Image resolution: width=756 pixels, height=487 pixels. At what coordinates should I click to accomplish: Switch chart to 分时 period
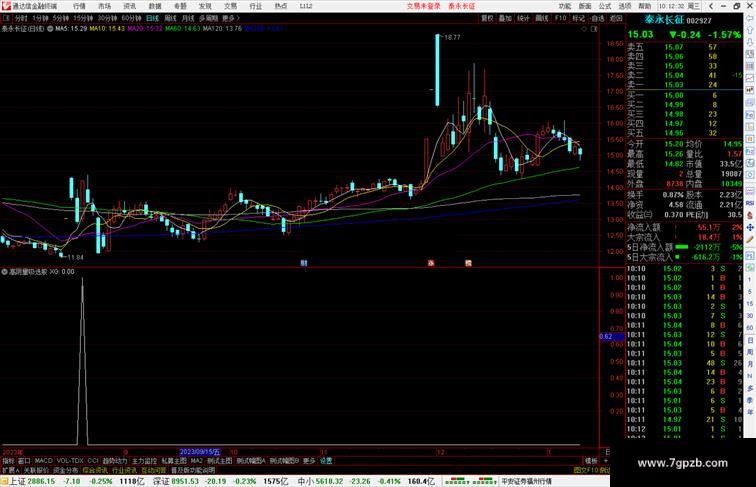(x=21, y=18)
